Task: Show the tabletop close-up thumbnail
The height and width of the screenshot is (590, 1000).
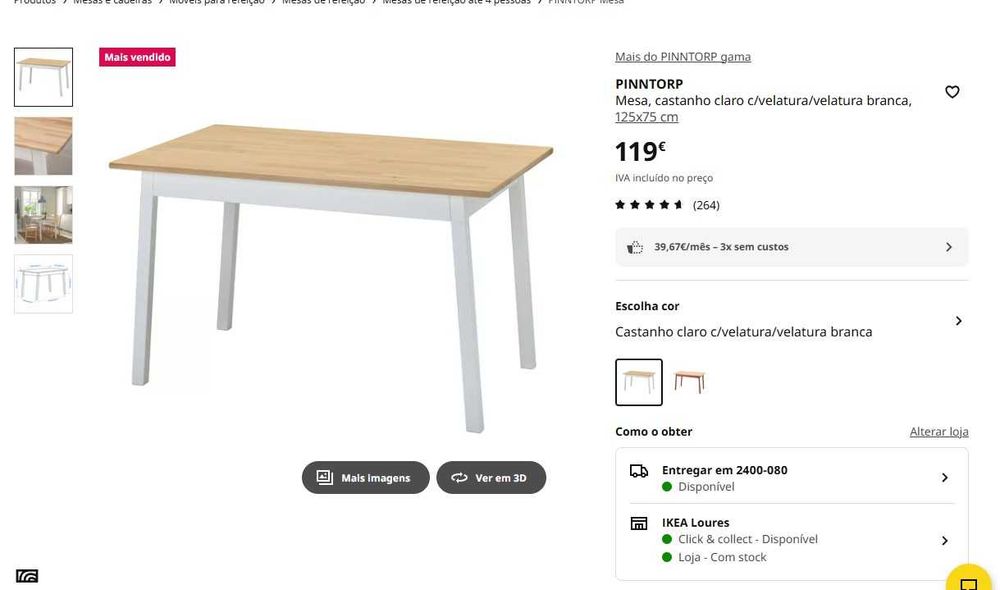Action: 43,146
